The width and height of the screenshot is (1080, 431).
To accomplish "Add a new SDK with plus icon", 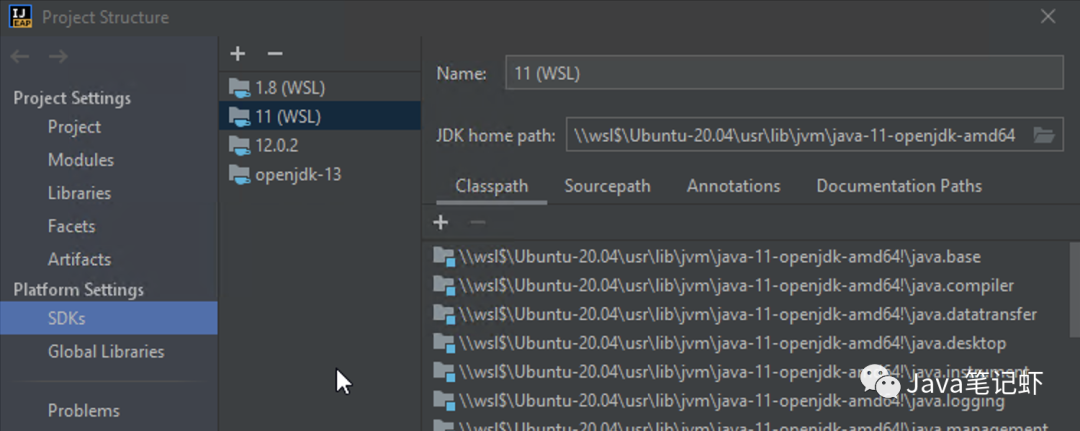I will click(x=238, y=54).
